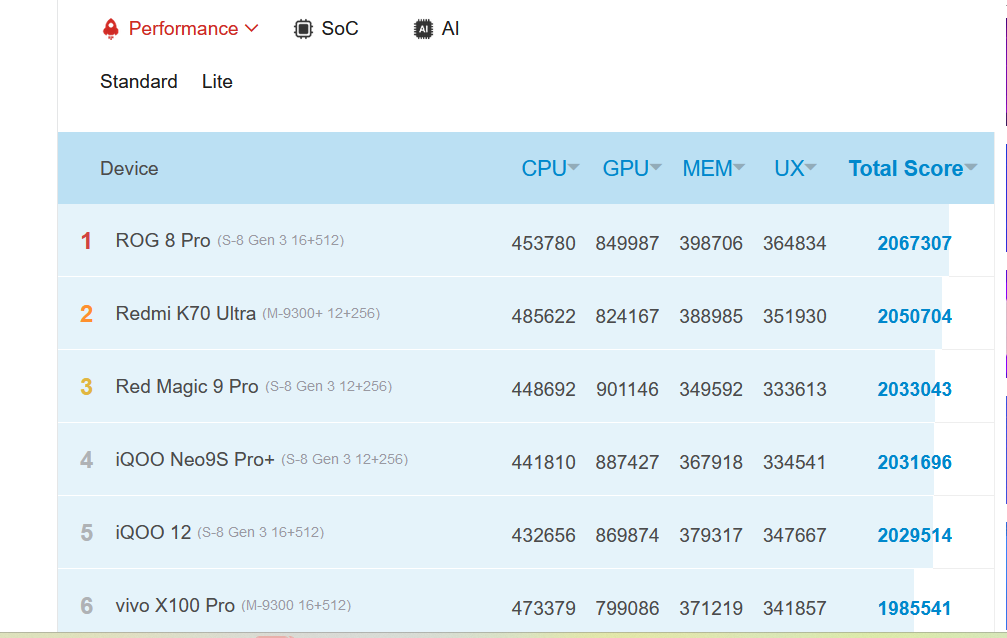
Task: Click vivo X100 Pro spec M-9300 16+512
Action: (296, 605)
